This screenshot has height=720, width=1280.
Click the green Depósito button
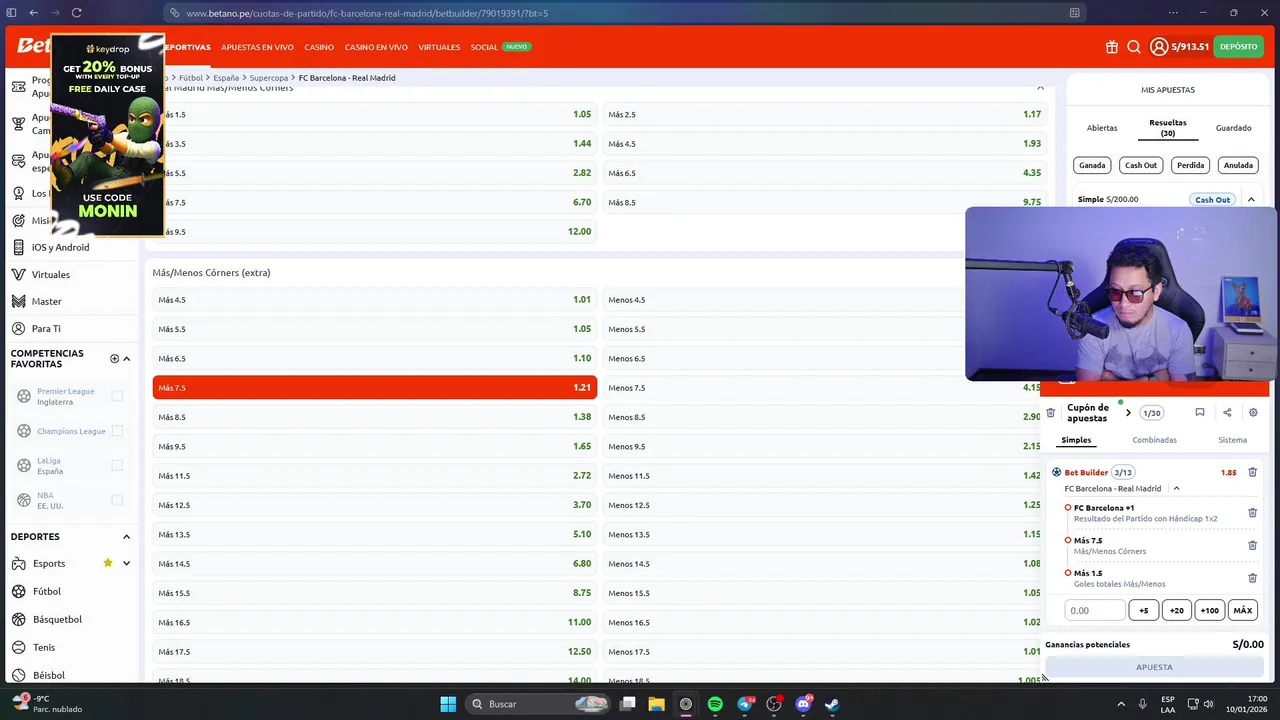click(x=1238, y=47)
